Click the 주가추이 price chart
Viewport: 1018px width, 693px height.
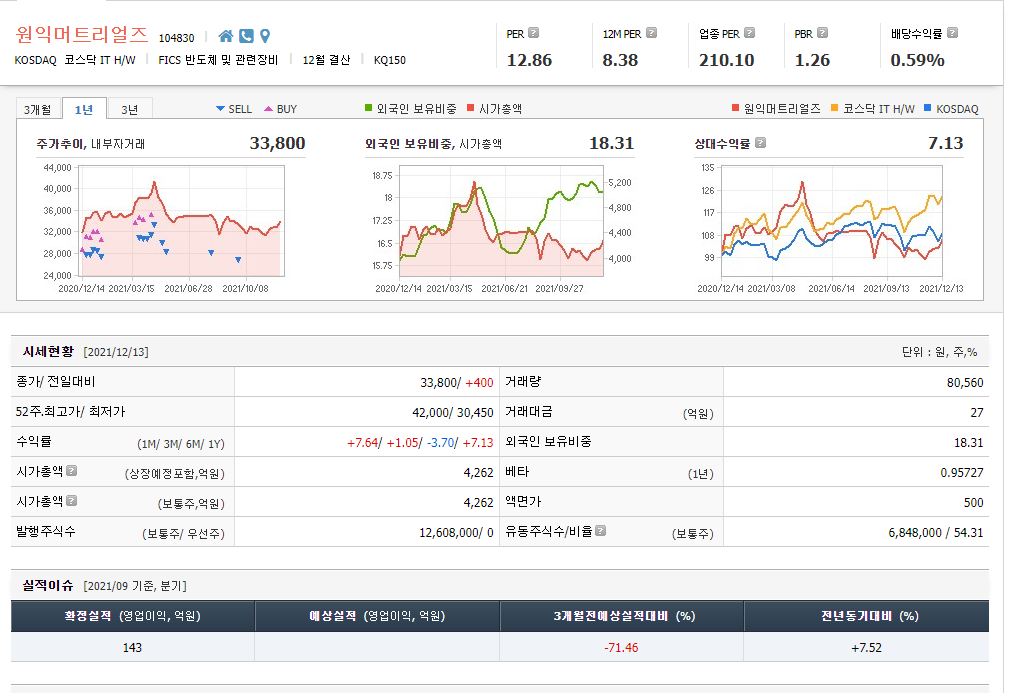[182, 221]
